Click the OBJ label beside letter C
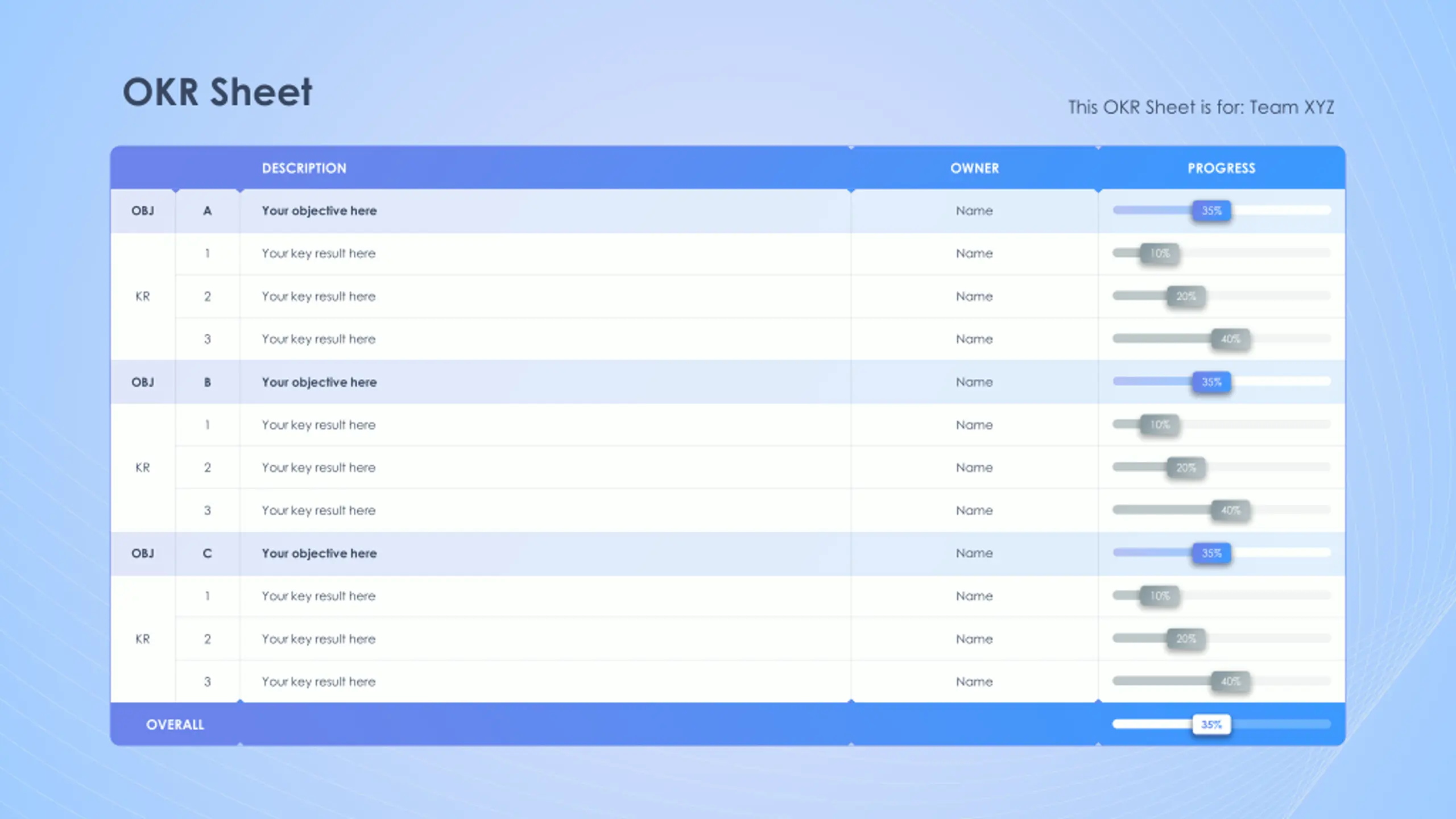1456x819 pixels. [x=143, y=553]
